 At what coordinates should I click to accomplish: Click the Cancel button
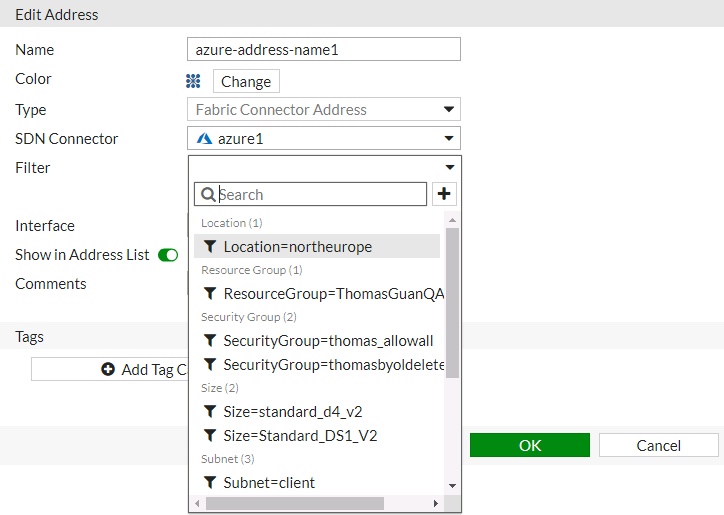tap(659, 446)
